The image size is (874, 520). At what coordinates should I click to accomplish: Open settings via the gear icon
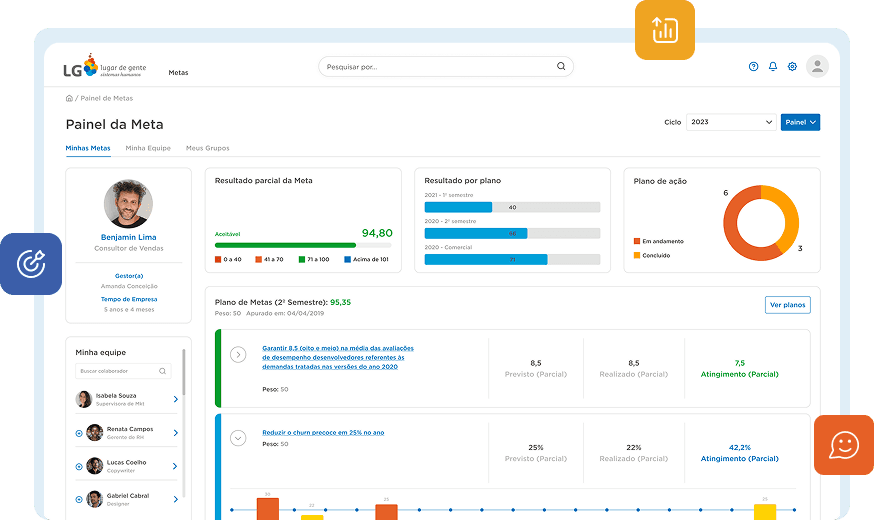coord(792,67)
